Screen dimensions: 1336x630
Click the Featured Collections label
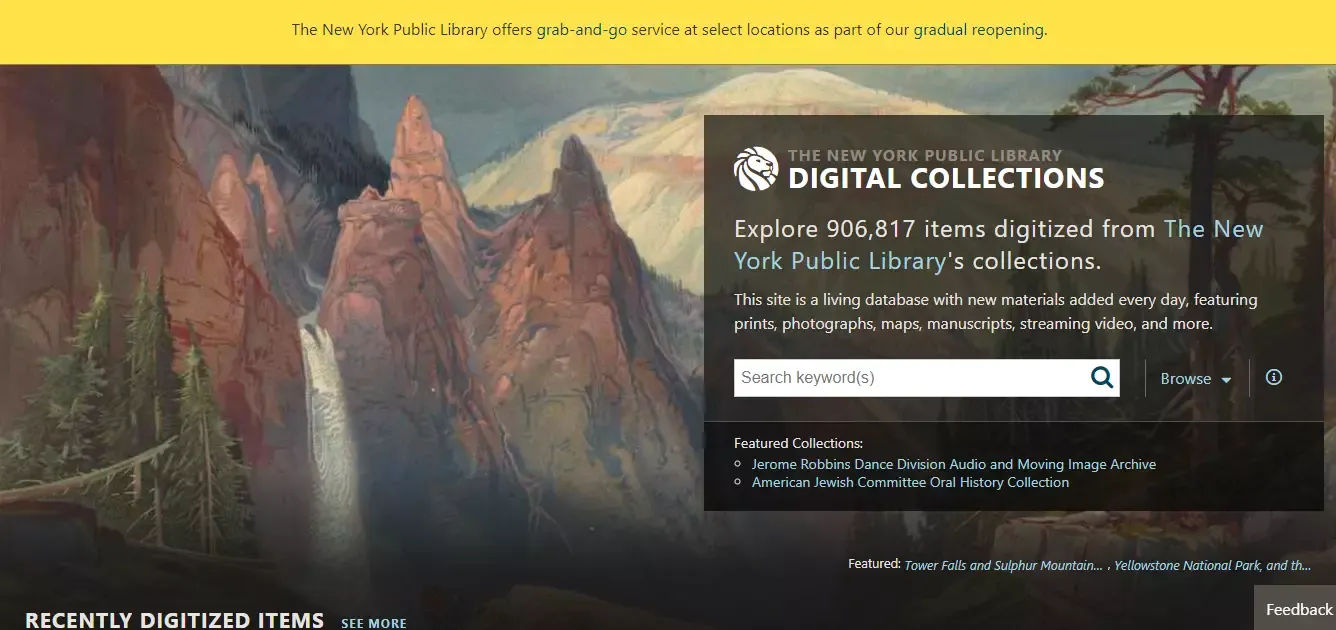[x=798, y=443]
